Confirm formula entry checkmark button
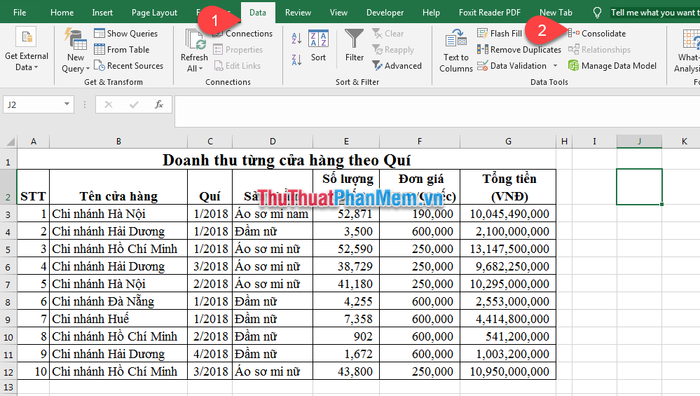700x396 pixels. [x=133, y=104]
